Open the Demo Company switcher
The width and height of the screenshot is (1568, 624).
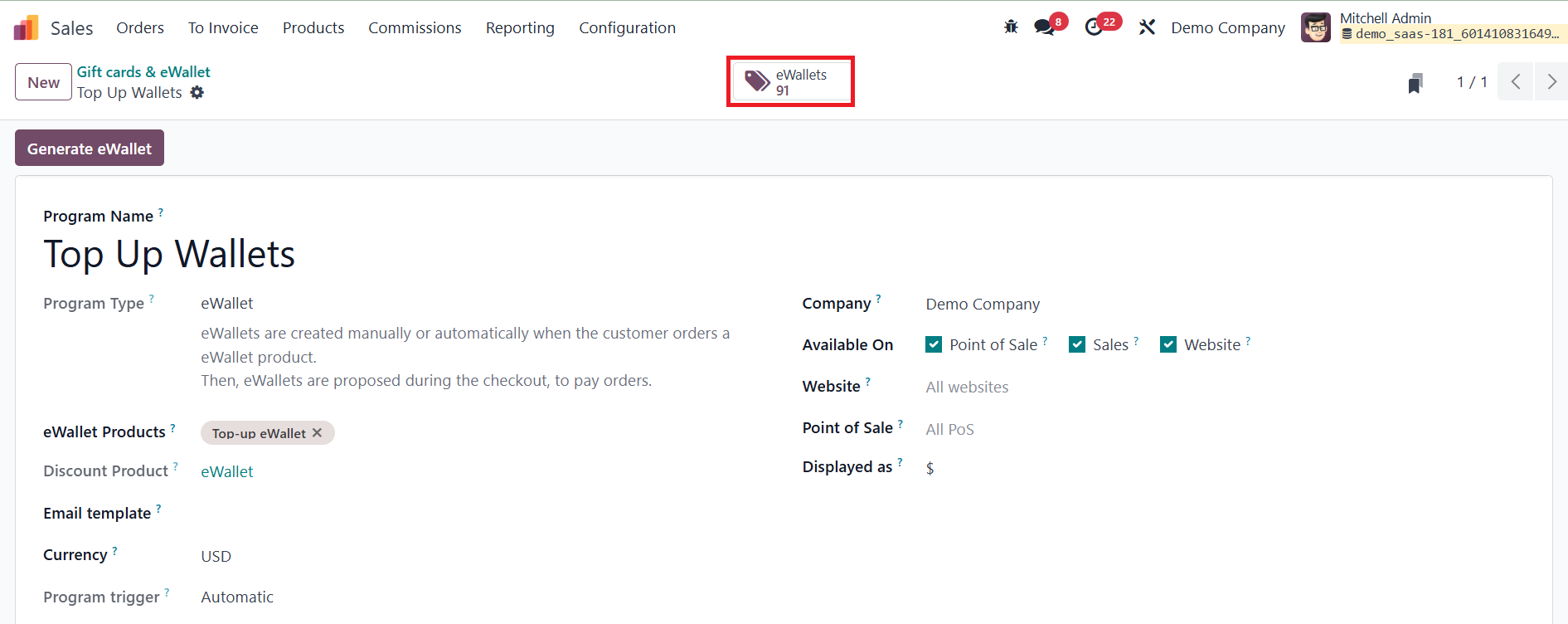1228,27
